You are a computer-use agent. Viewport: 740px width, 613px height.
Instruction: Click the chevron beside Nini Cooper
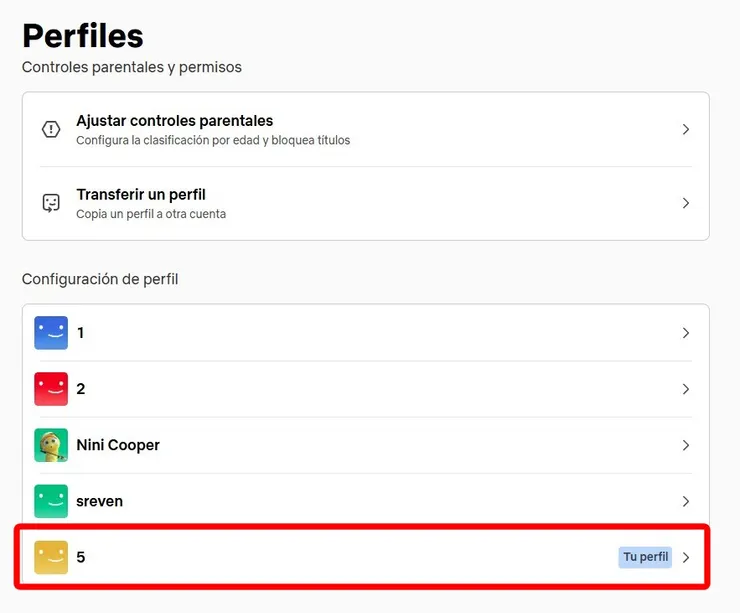tap(686, 445)
